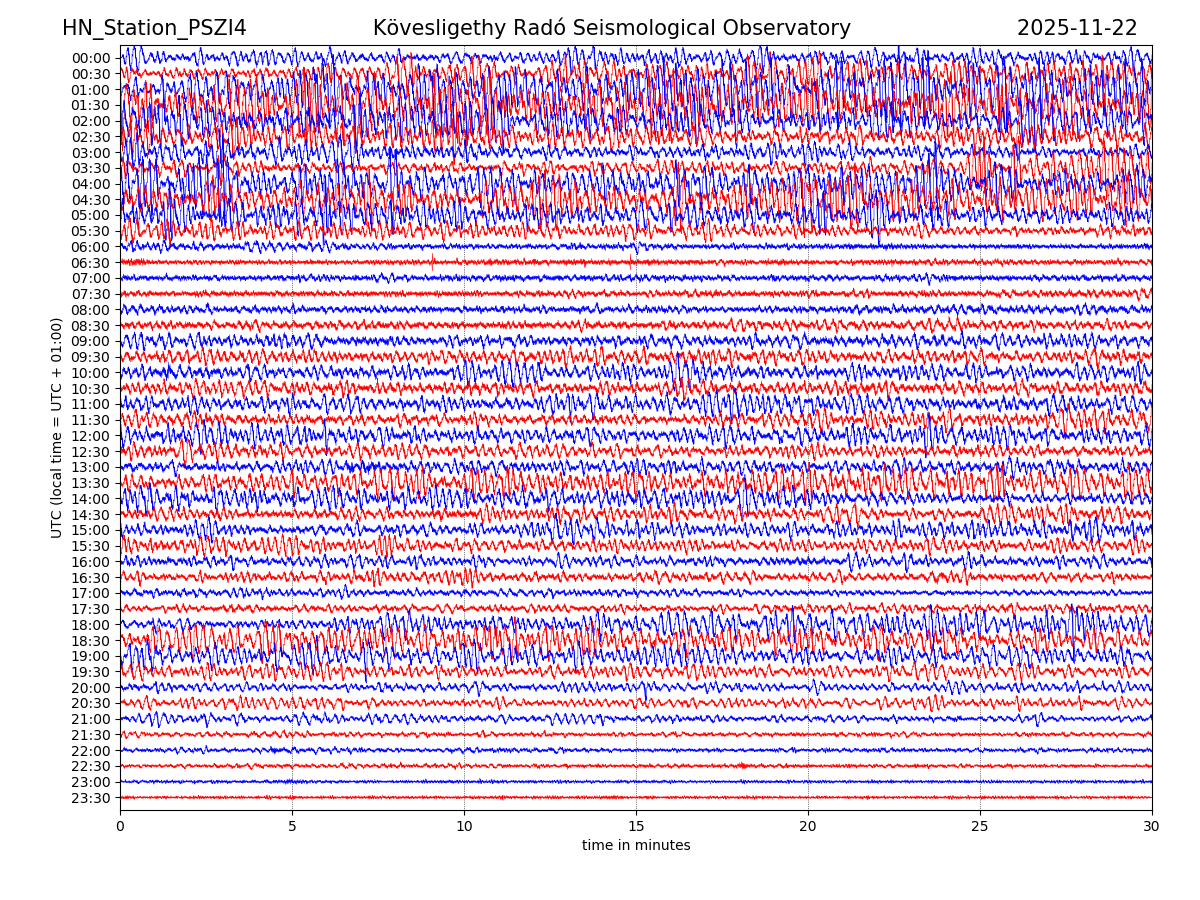Click the x-axis tick label 25
1200x900 pixels.
click(980, 826)
